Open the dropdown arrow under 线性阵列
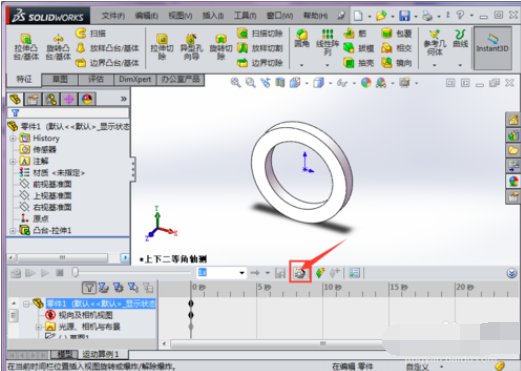521x371 pixels. pos(327,65)
